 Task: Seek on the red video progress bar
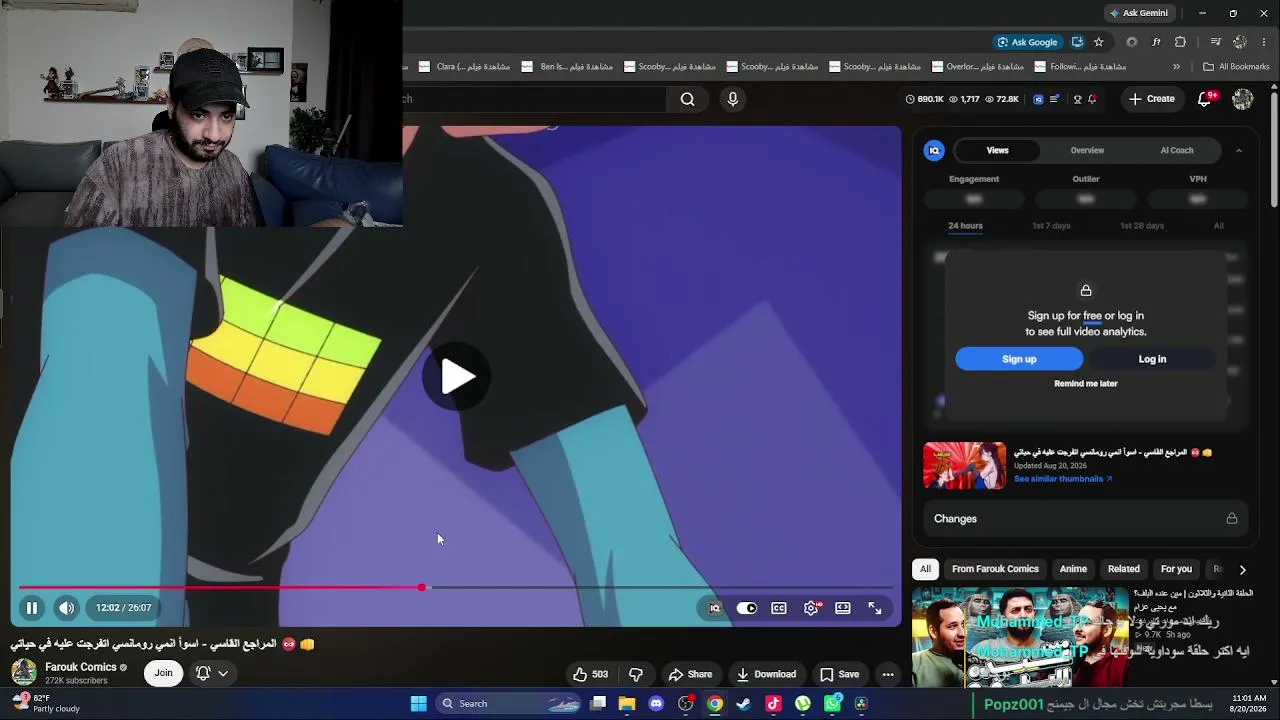(x=455, y=588)
